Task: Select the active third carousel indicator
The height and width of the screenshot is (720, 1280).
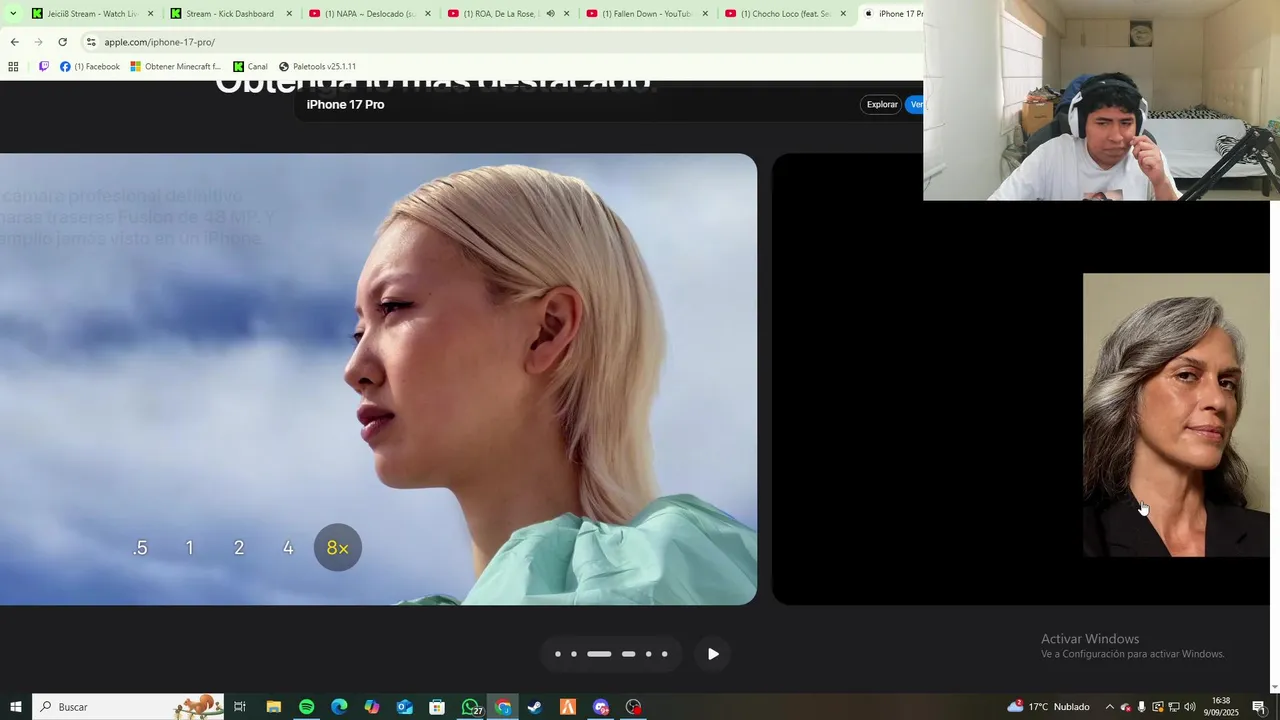Action: [599, 654]
